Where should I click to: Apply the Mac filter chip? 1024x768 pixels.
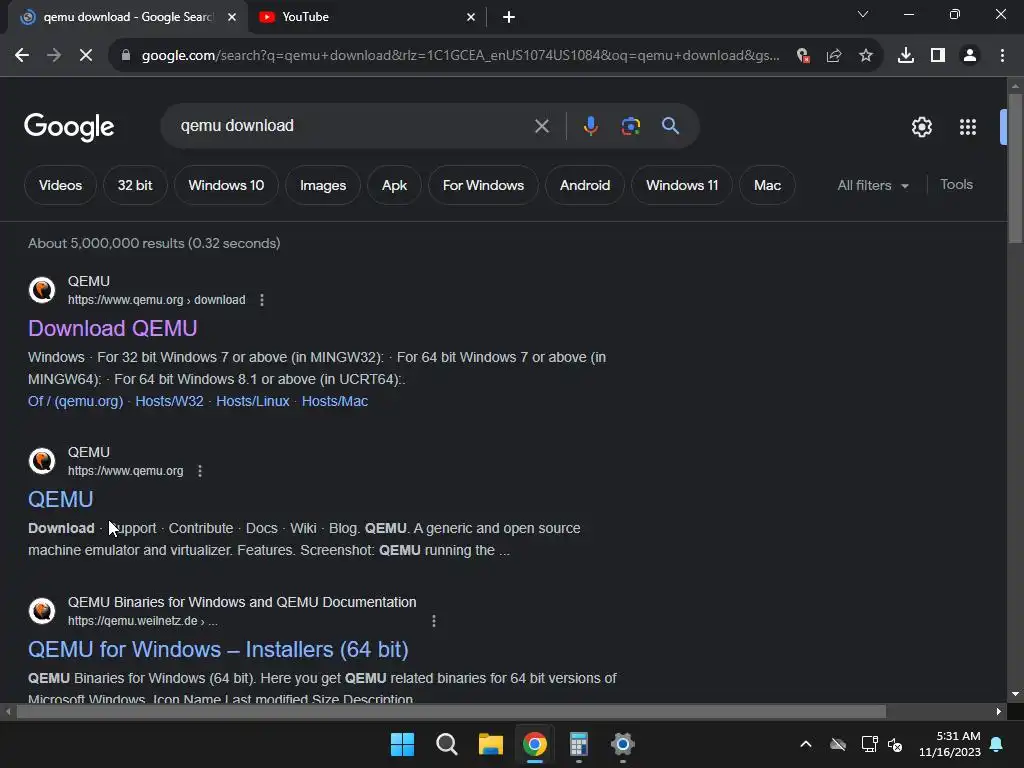point(767,185)
